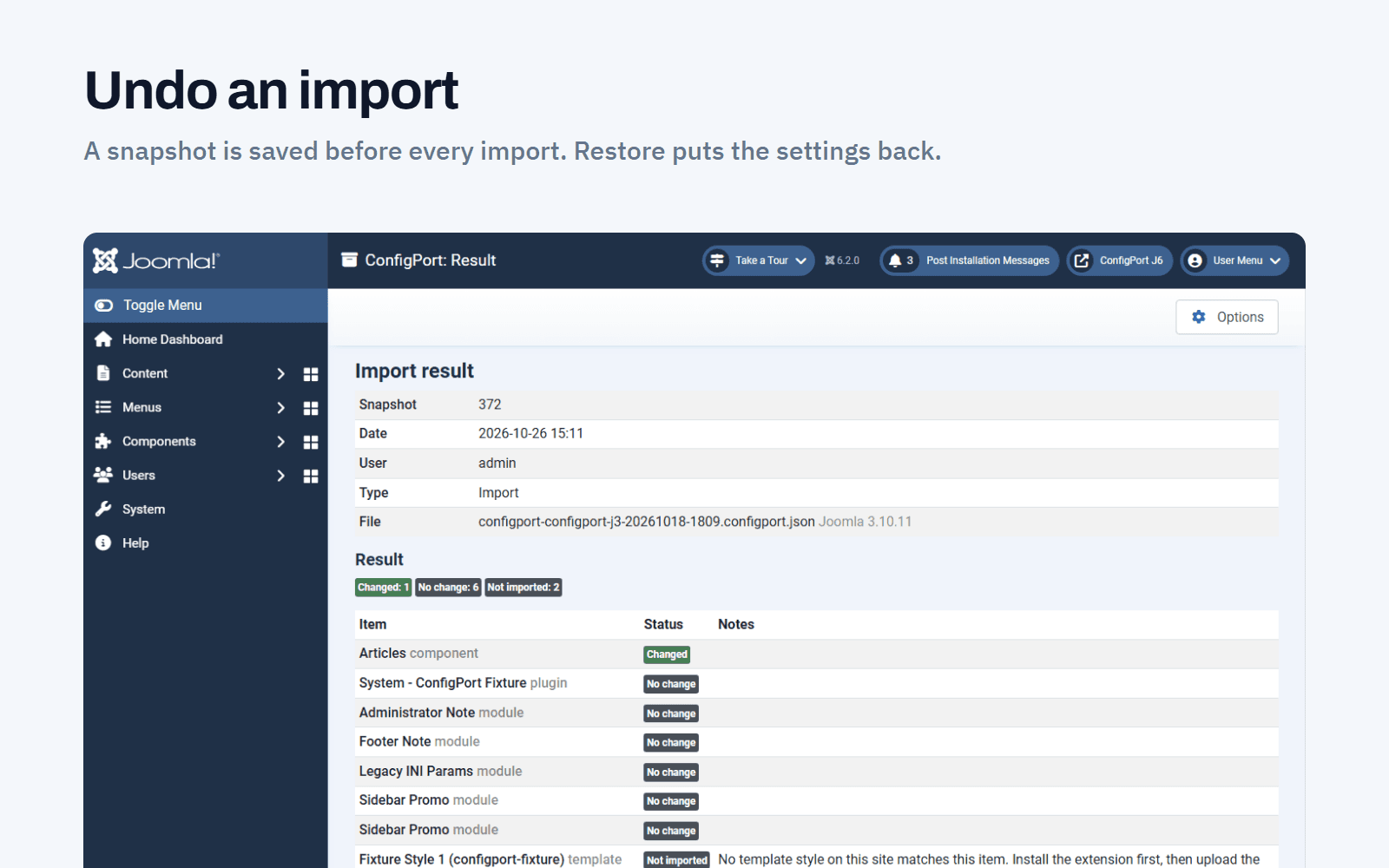Open the Menus dashboard grid icon
This screenshot has height=868, width=1389.
coord(311,408)
